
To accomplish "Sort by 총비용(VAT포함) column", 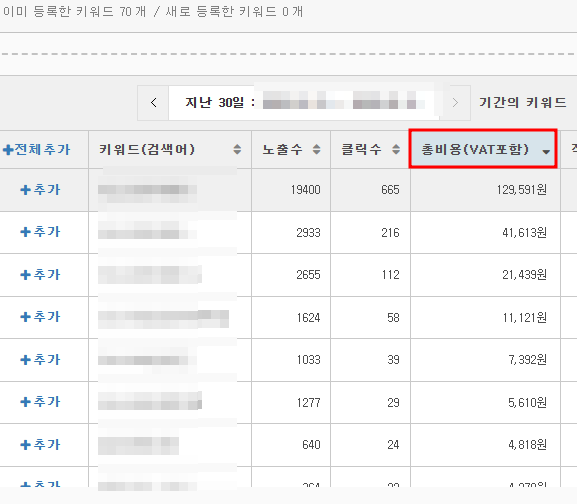I will pos(483,149).
